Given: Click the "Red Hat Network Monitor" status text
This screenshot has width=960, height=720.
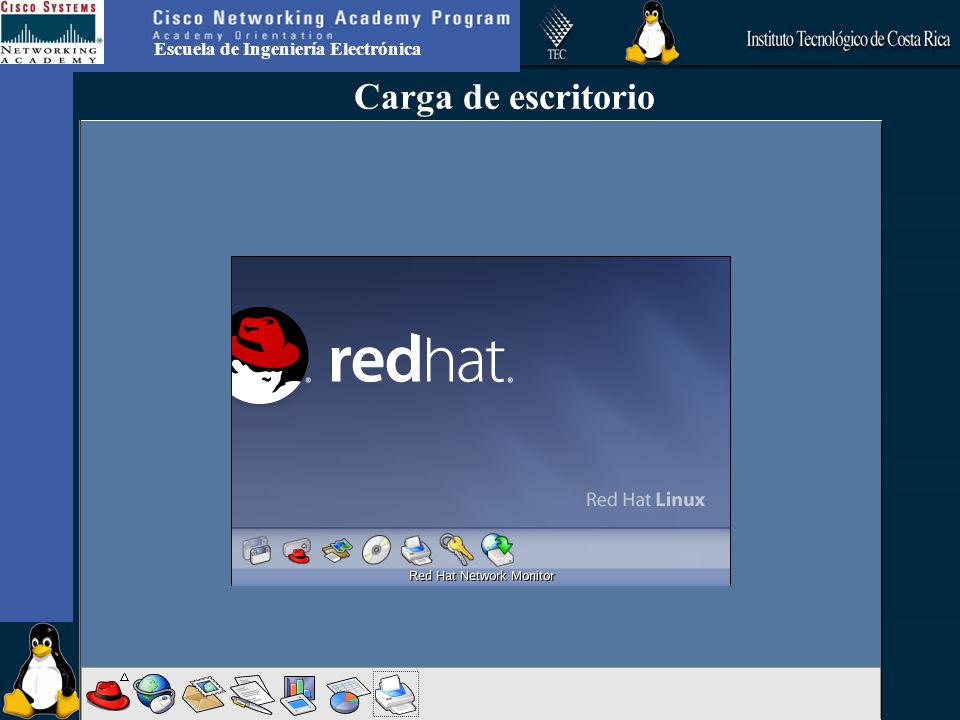Looking at the screenshot, I should (481, 576).
